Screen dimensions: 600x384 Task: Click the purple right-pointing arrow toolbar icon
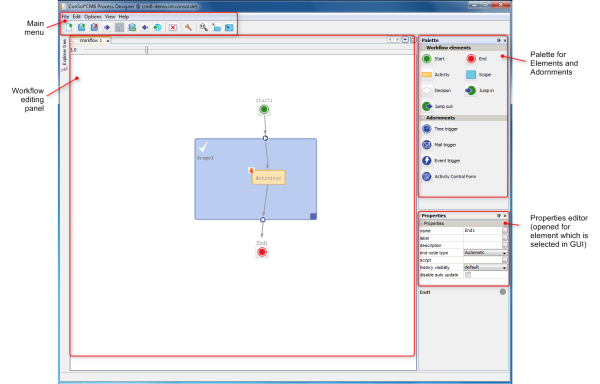107,28
